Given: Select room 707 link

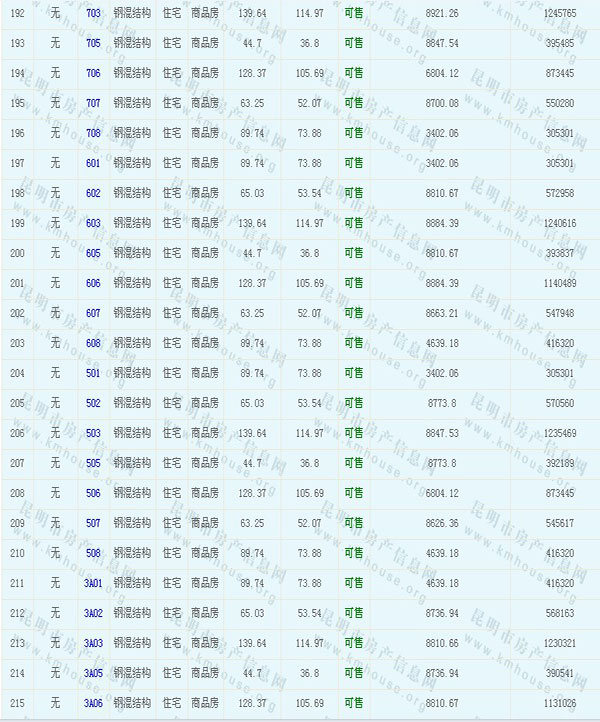Looking at the screenshot, I should 93,103.
